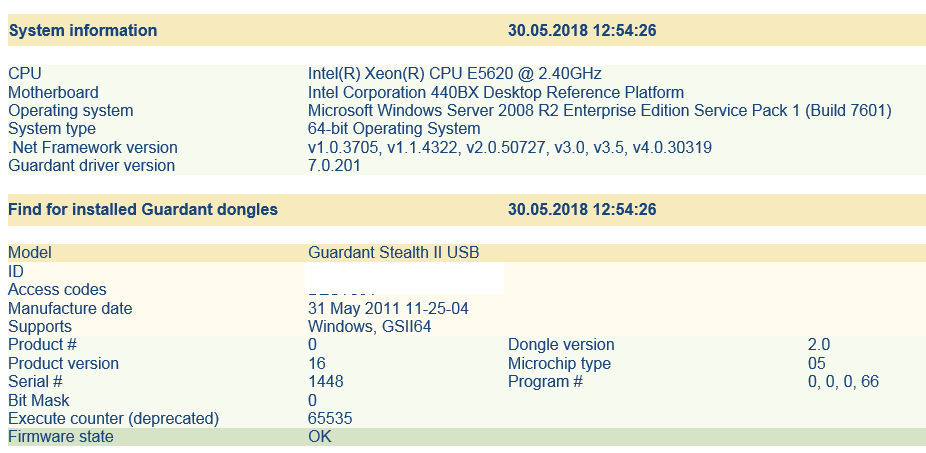Click the Product version value 16
This screenshot has width=926, height=453.
[x=317, y=364]
